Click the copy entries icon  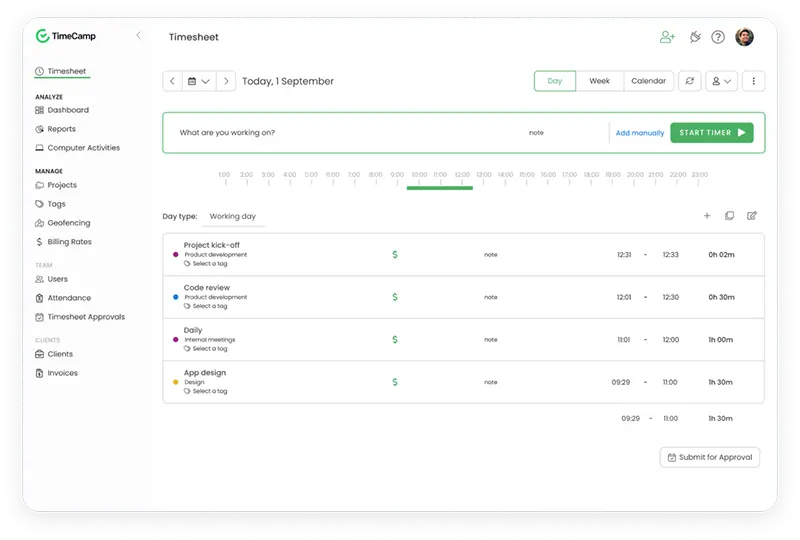(729, 216)
